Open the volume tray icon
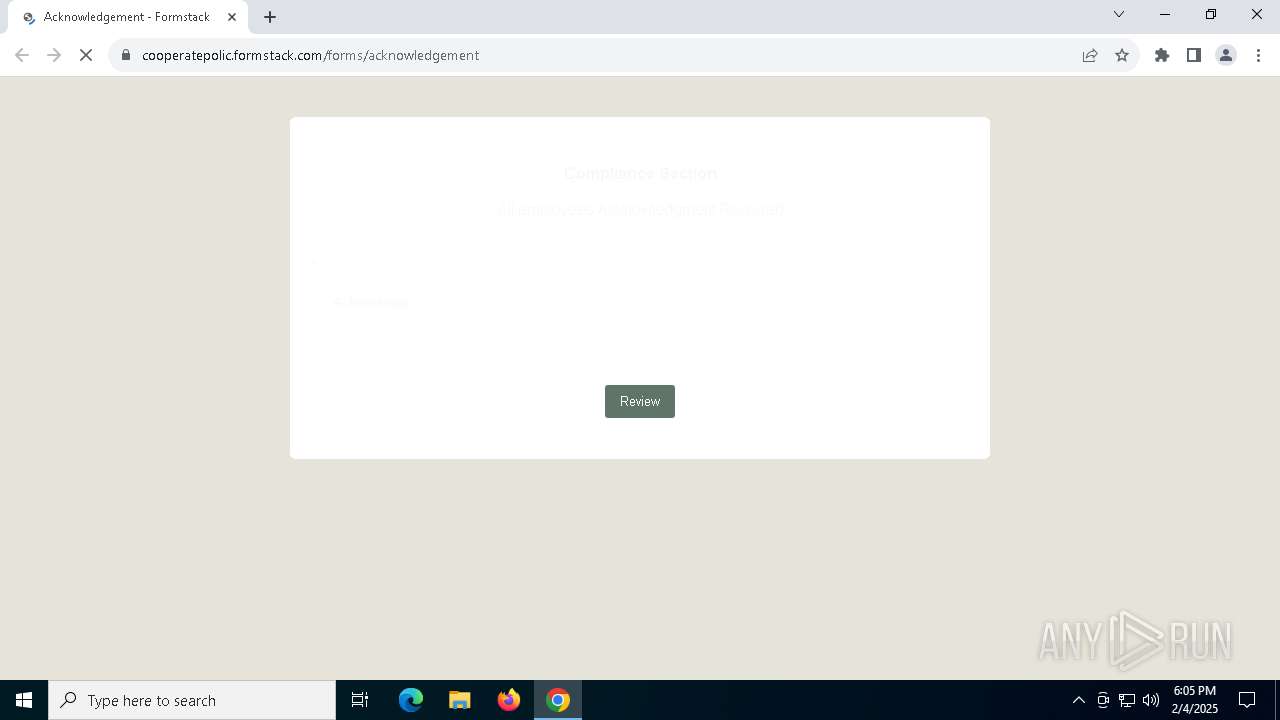The height and width of the screenshot is (720, 1280). [1151, 700]
